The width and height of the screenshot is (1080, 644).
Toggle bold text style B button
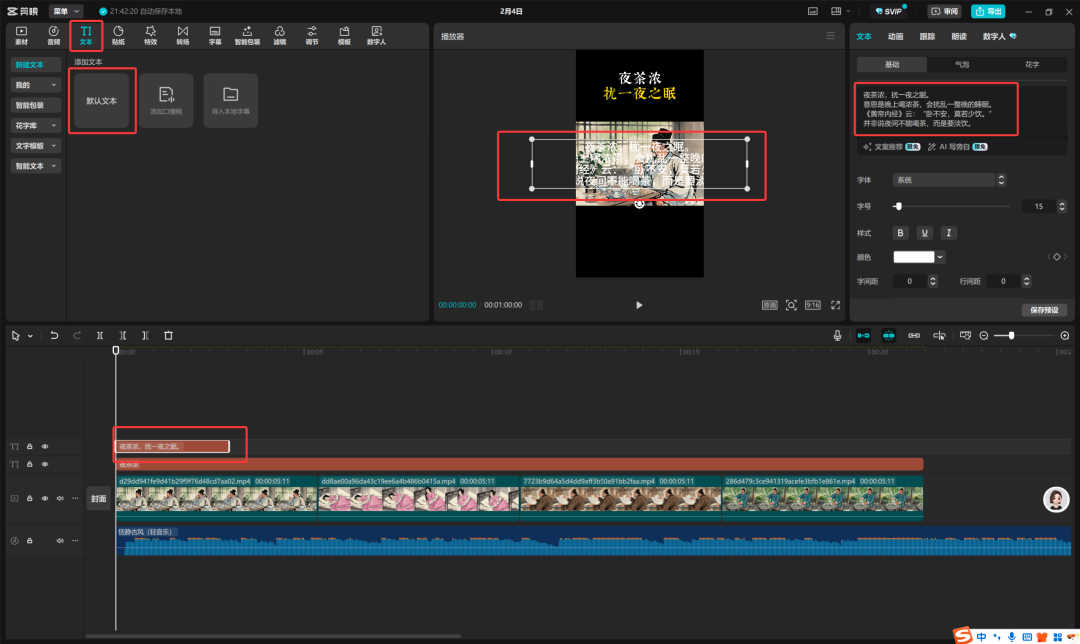pyautogui.click(x=900, y=233)
